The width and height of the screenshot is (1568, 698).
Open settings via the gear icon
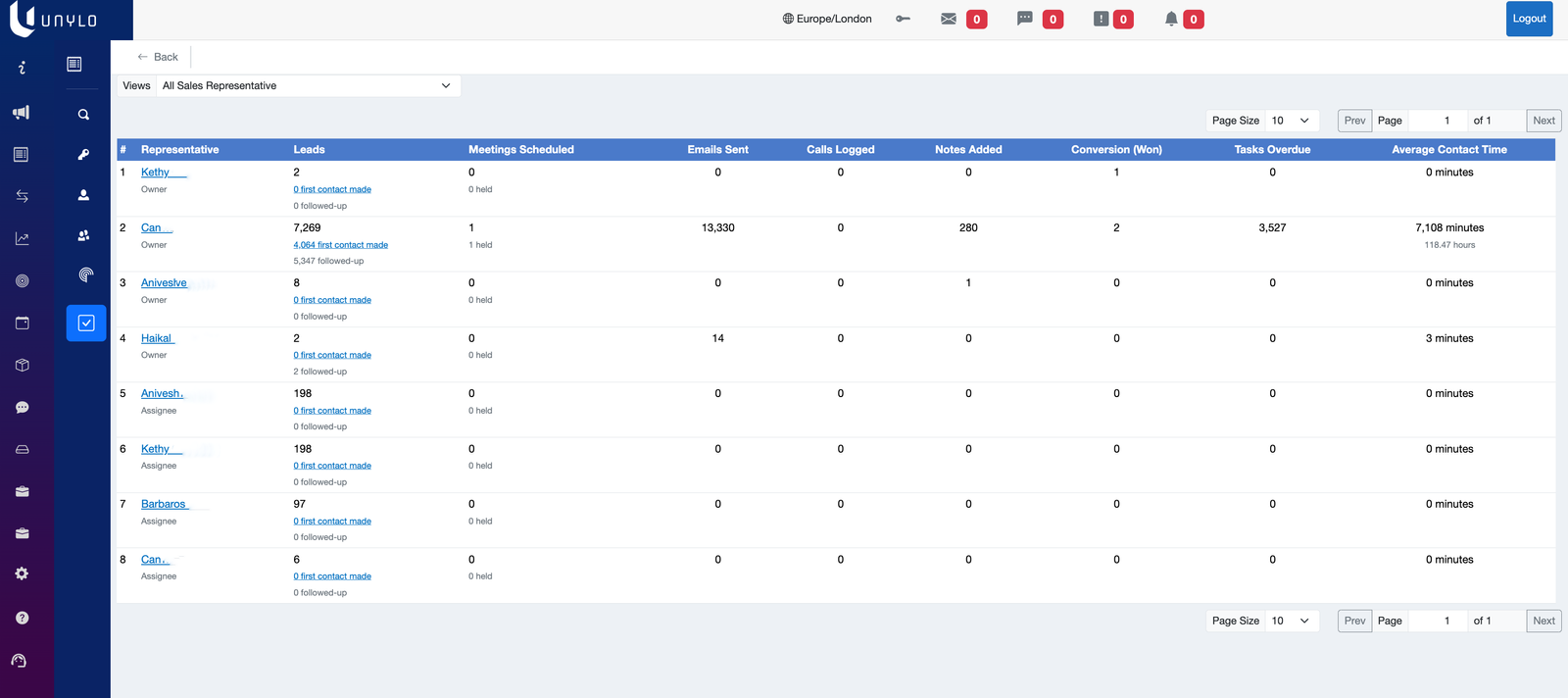(22, 574)
